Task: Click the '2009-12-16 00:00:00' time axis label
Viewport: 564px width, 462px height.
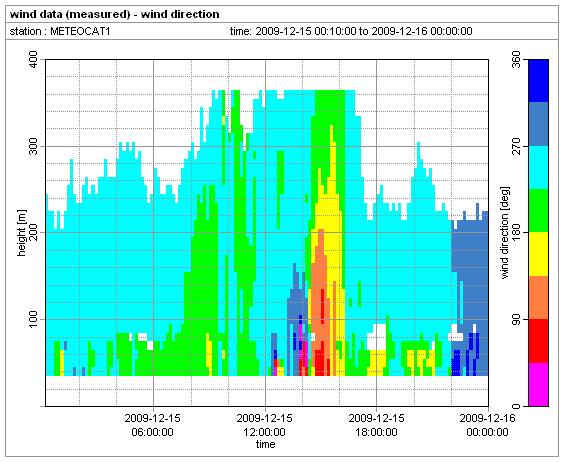Action: [487, 425]
